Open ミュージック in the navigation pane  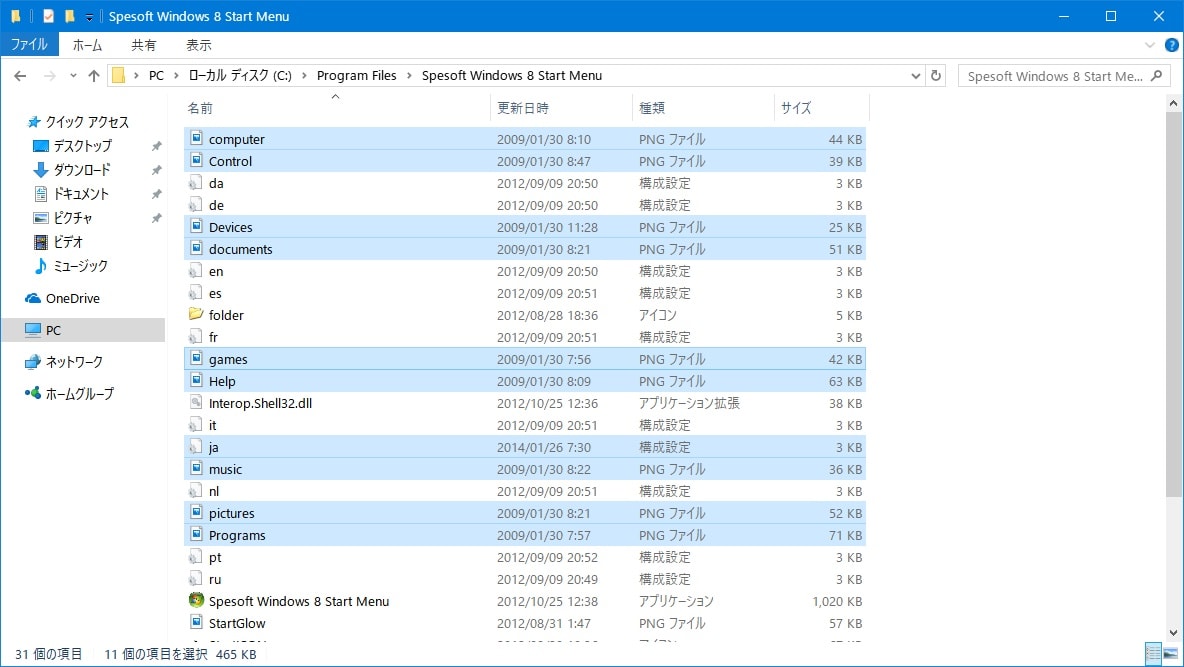click(x=71, y=266)
